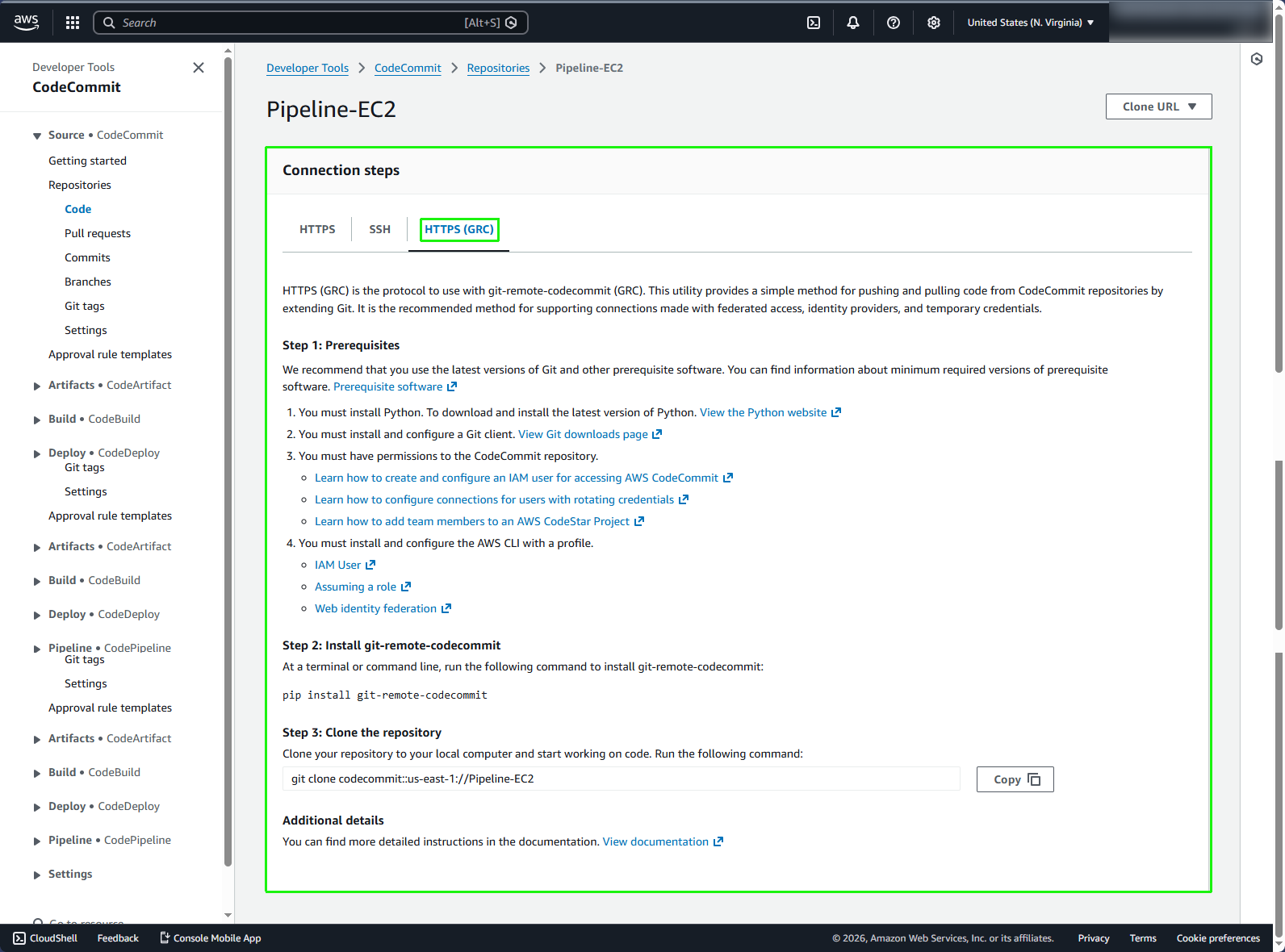This screenshot has height=952, width=1285.
Task: Open the United States (N. Virginia) region dropdown
Action: click(x=1031, y=23)
